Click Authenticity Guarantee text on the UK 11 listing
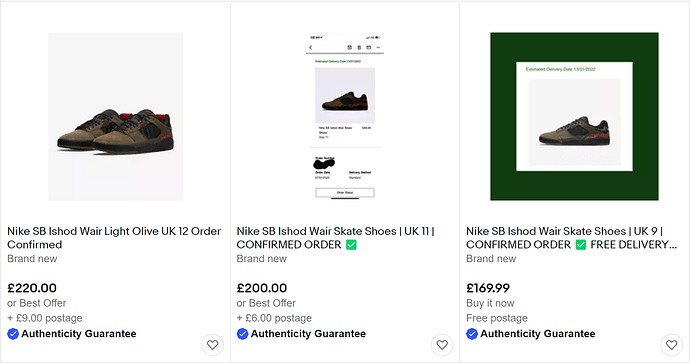Image resolution: width=690 pixels, height=363 pixels. 308,334
